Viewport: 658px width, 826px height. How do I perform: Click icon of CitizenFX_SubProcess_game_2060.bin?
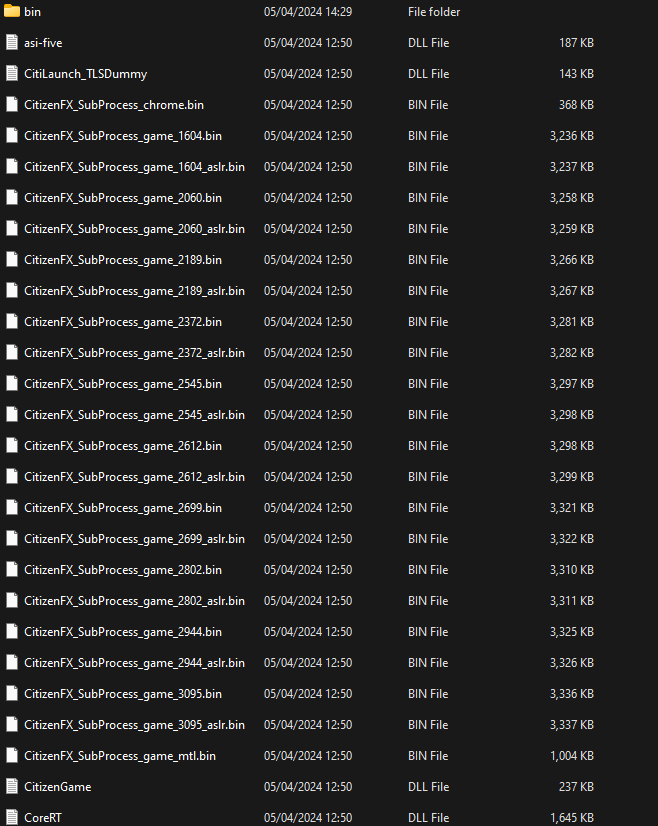pos(12,198)
